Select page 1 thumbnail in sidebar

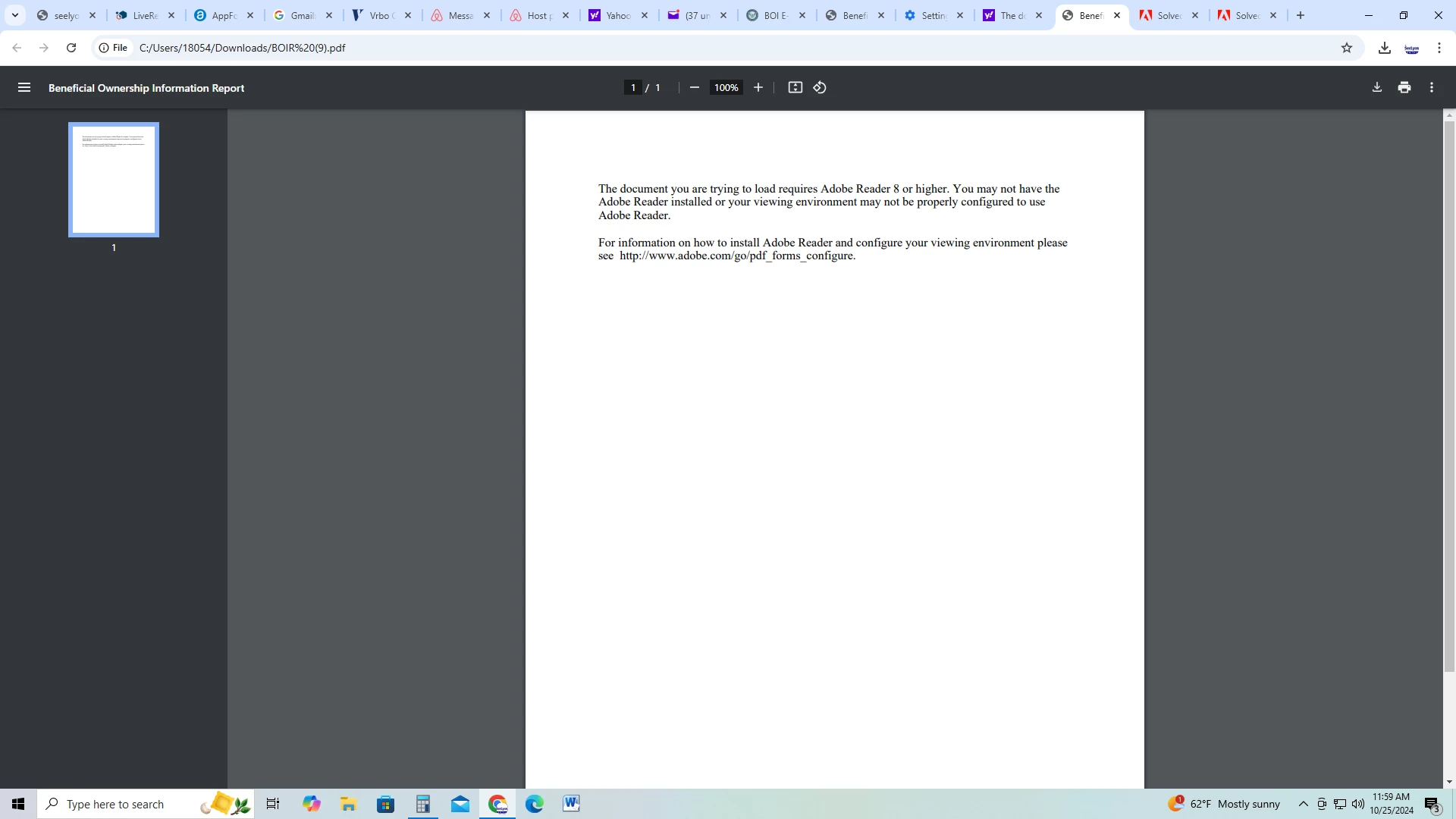tap(114, 180)
